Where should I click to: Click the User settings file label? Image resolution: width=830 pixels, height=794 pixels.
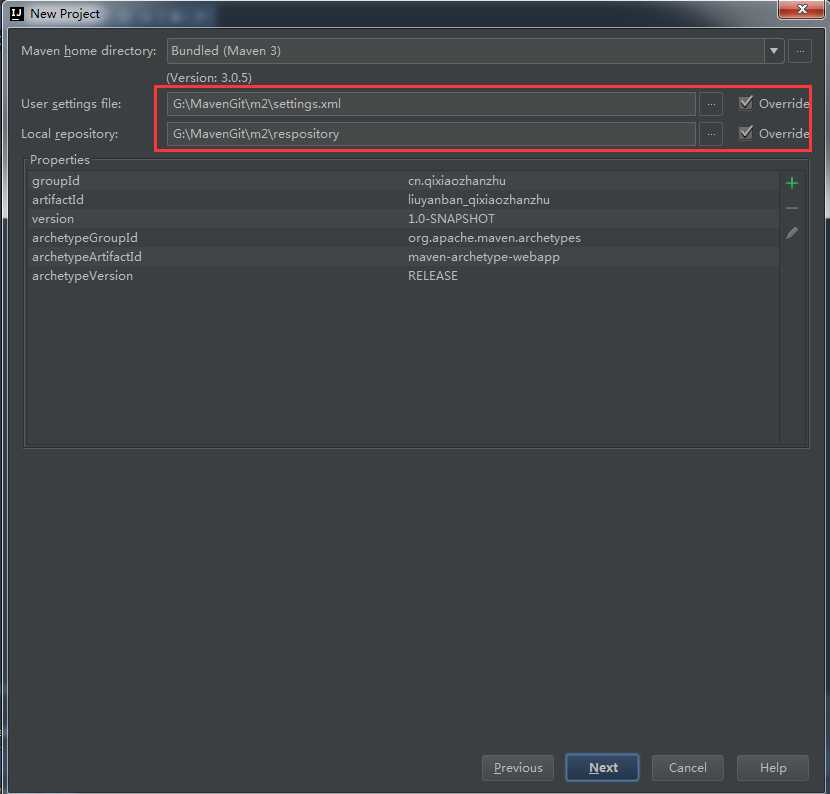pos(71,104)
